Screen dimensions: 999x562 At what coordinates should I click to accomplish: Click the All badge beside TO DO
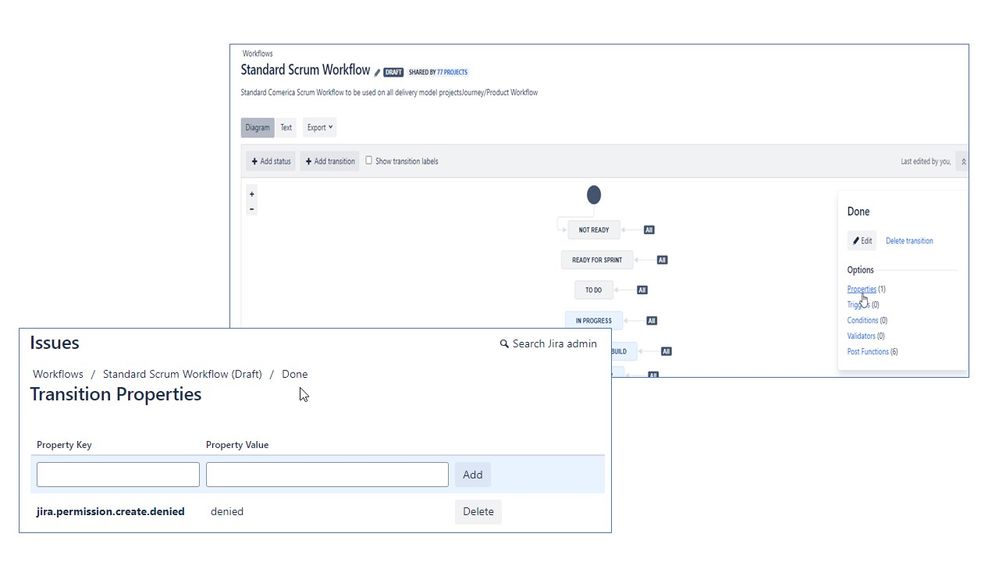642,290
